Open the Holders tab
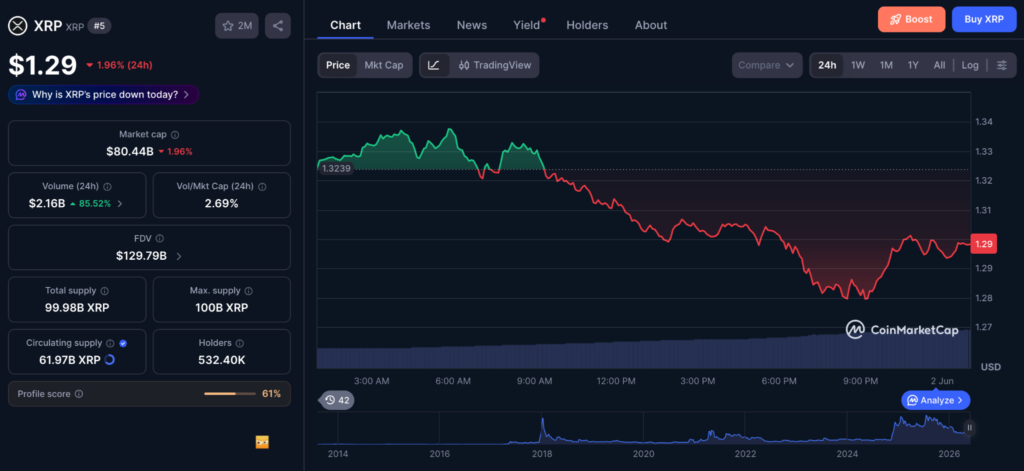1024x471 pixels. 587,25
